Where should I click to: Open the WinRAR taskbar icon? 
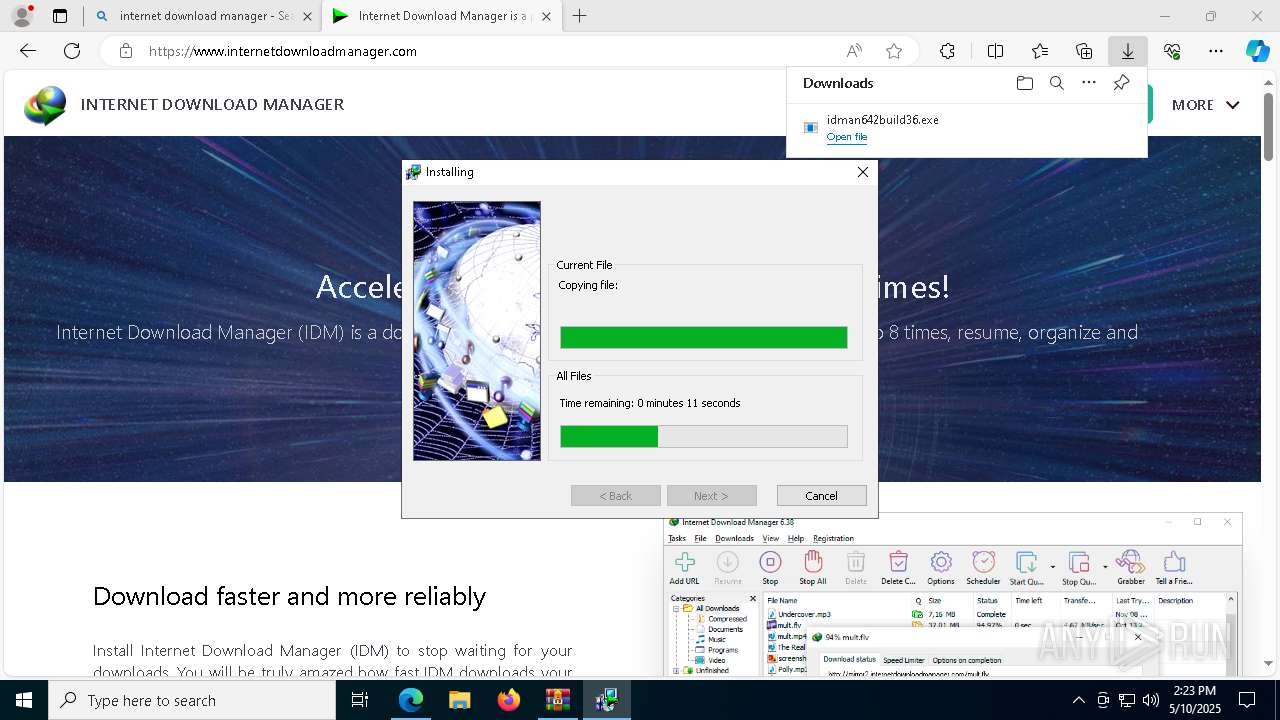557,700
